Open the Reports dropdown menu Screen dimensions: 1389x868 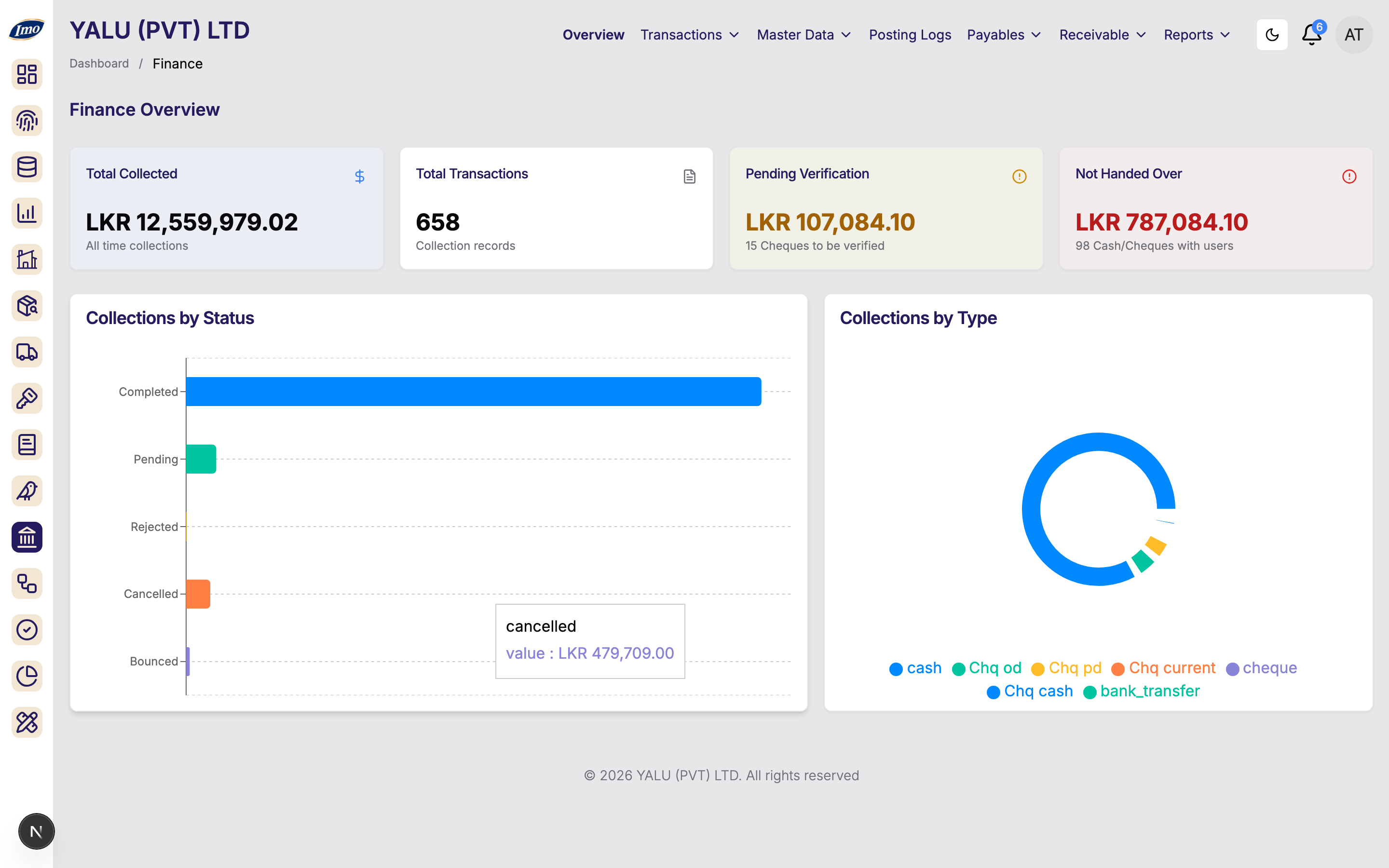pyautogui.click(x=1197, y=34)
